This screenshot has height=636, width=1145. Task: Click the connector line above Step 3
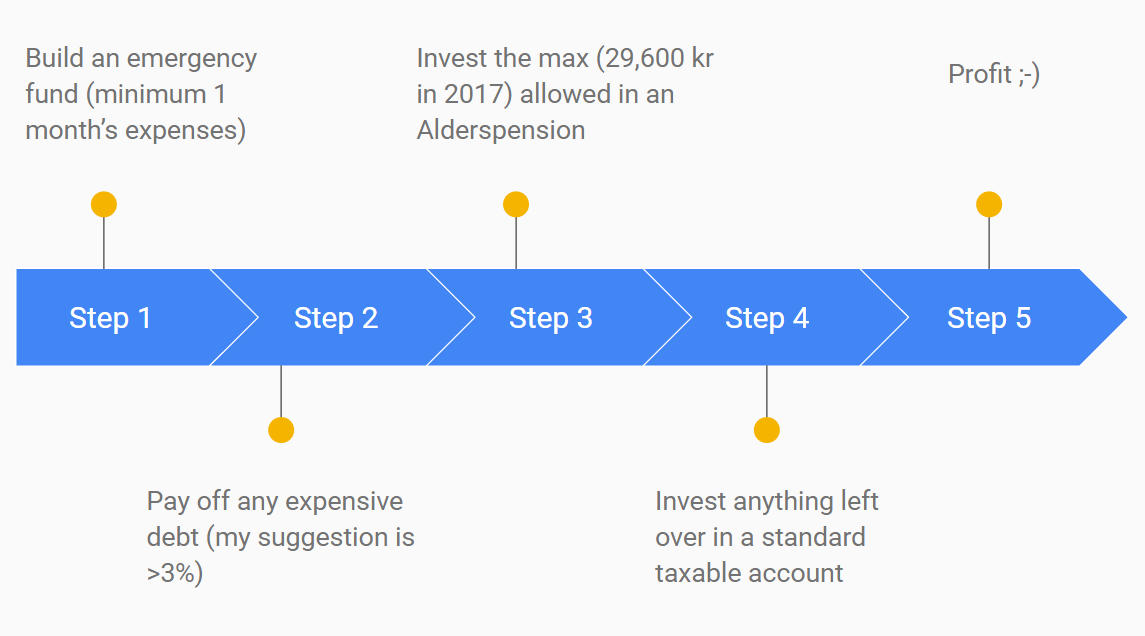point(516,243)
